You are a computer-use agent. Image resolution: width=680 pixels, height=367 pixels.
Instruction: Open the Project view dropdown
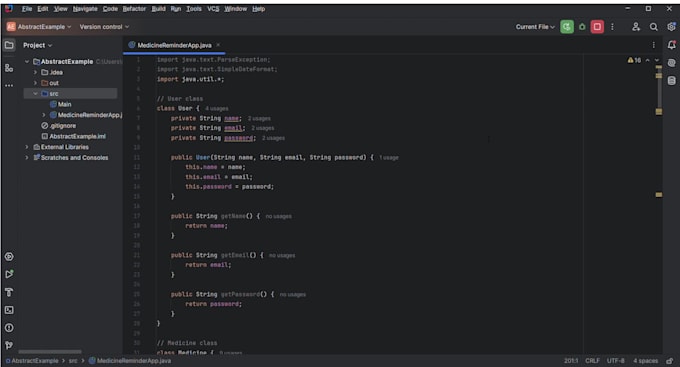(37, 45)
